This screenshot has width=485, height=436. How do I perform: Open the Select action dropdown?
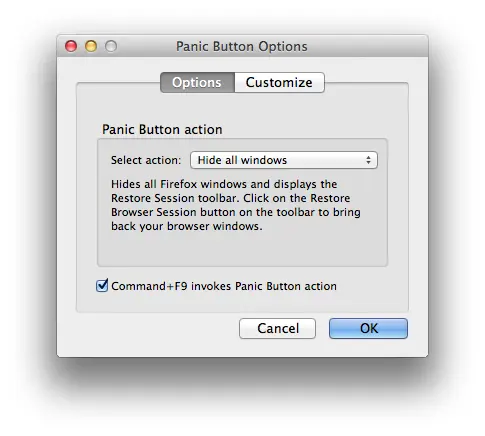coord(284,160)
